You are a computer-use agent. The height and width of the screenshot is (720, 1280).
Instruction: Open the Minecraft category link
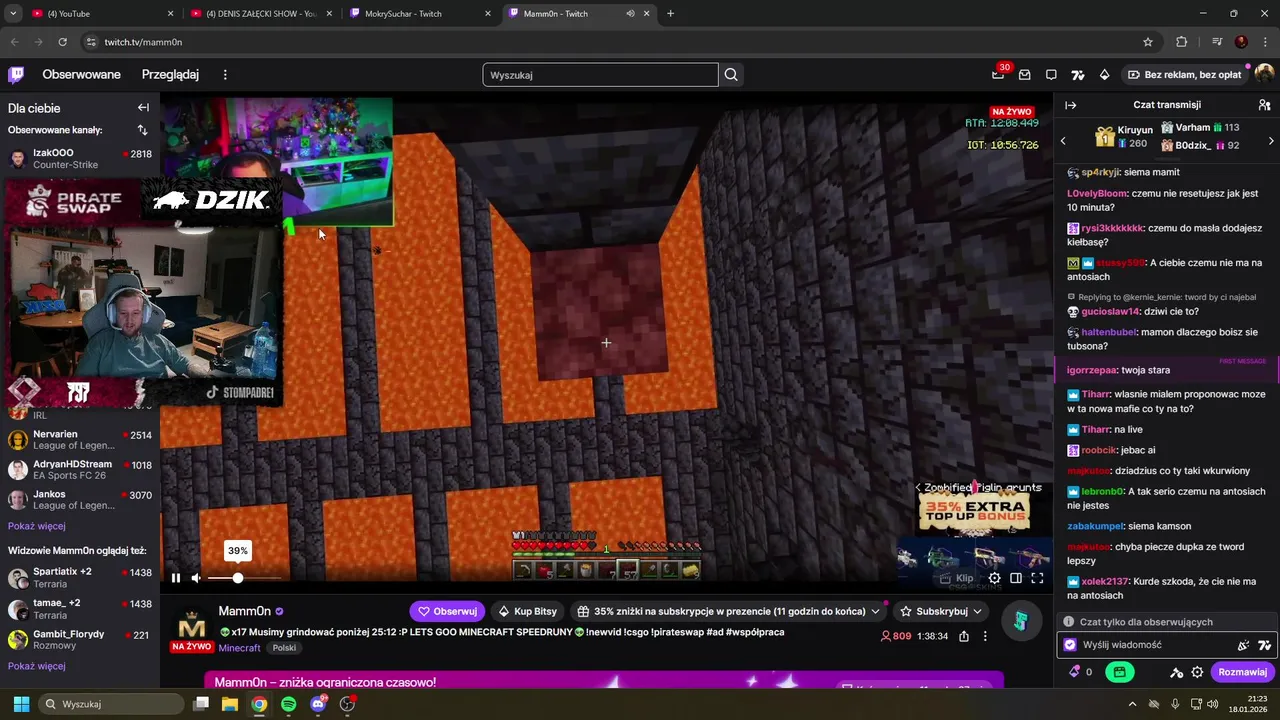point(239,648)
